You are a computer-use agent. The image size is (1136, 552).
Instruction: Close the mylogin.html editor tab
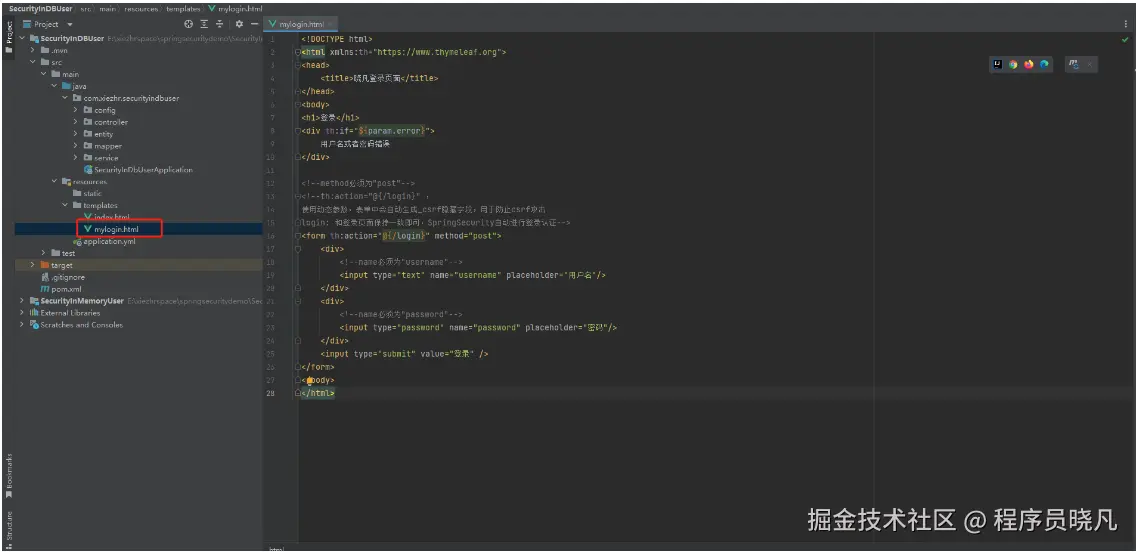pos(330,25)
